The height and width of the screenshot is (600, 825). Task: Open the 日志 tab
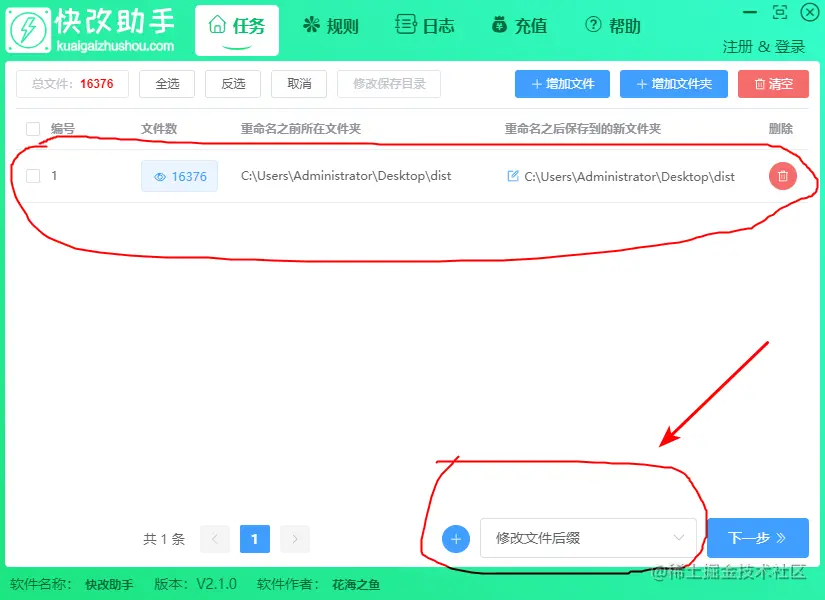point(425,25)
